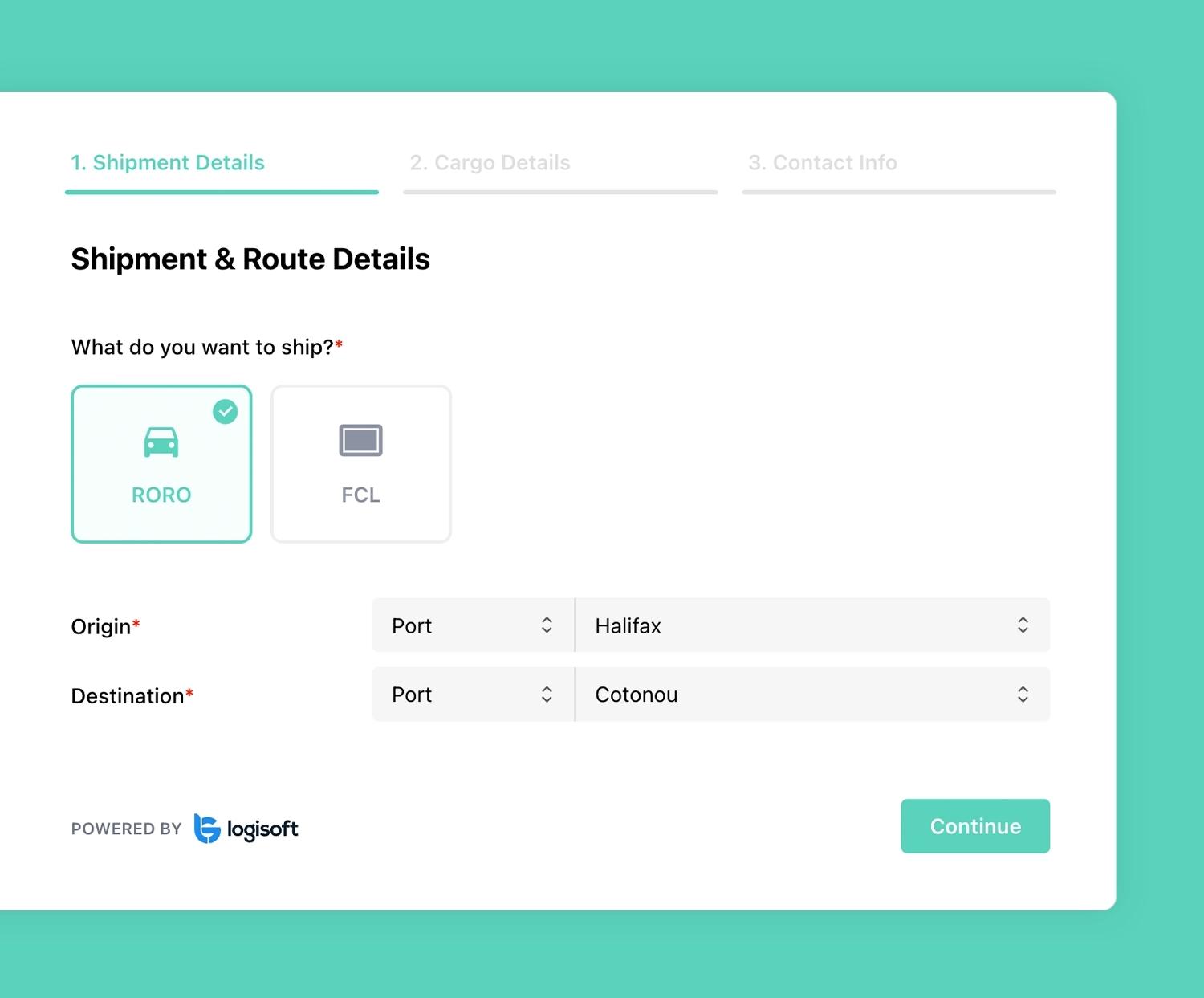Image resolution: width=1204 pixels, height=998 pixels.
Task: Choose the FCL shipment type label
Action: click(x=360, y=495)
